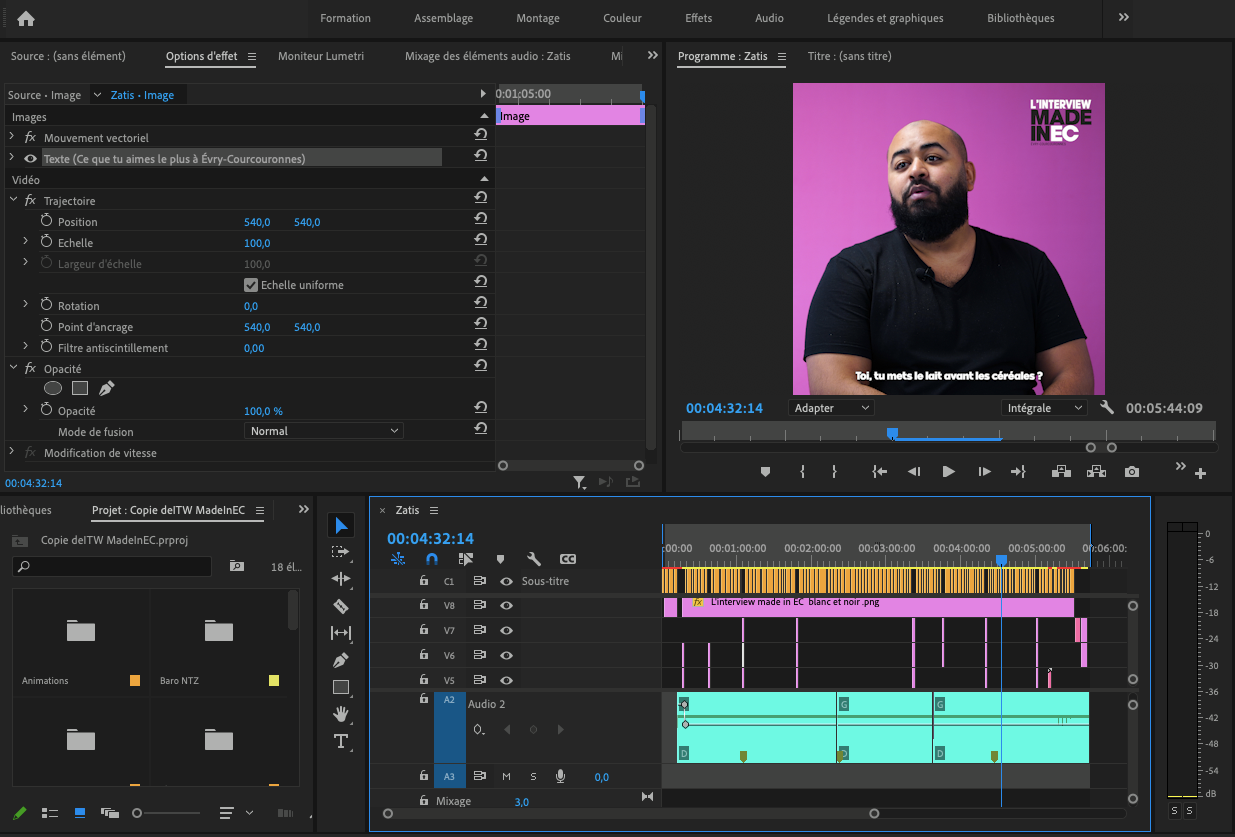Open captions settings via the CC icon

pyautogui.click(x=567, y=559)
